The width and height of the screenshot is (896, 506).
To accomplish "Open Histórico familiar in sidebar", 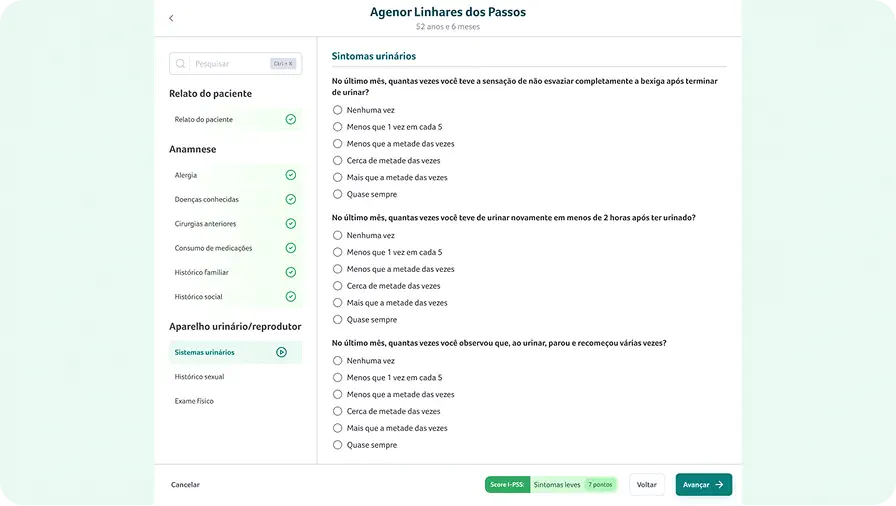I will coord(201,272).
